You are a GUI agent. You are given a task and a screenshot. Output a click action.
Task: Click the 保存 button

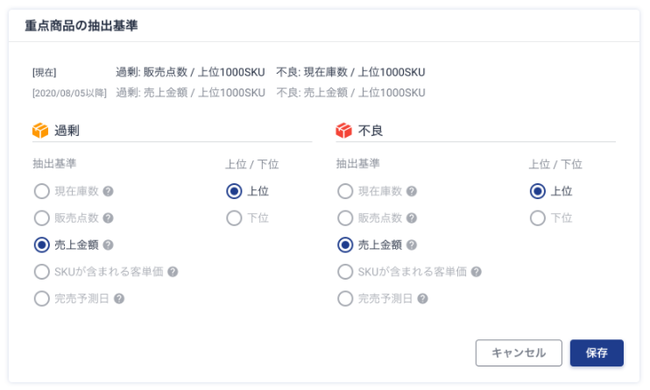pos(597,353)
